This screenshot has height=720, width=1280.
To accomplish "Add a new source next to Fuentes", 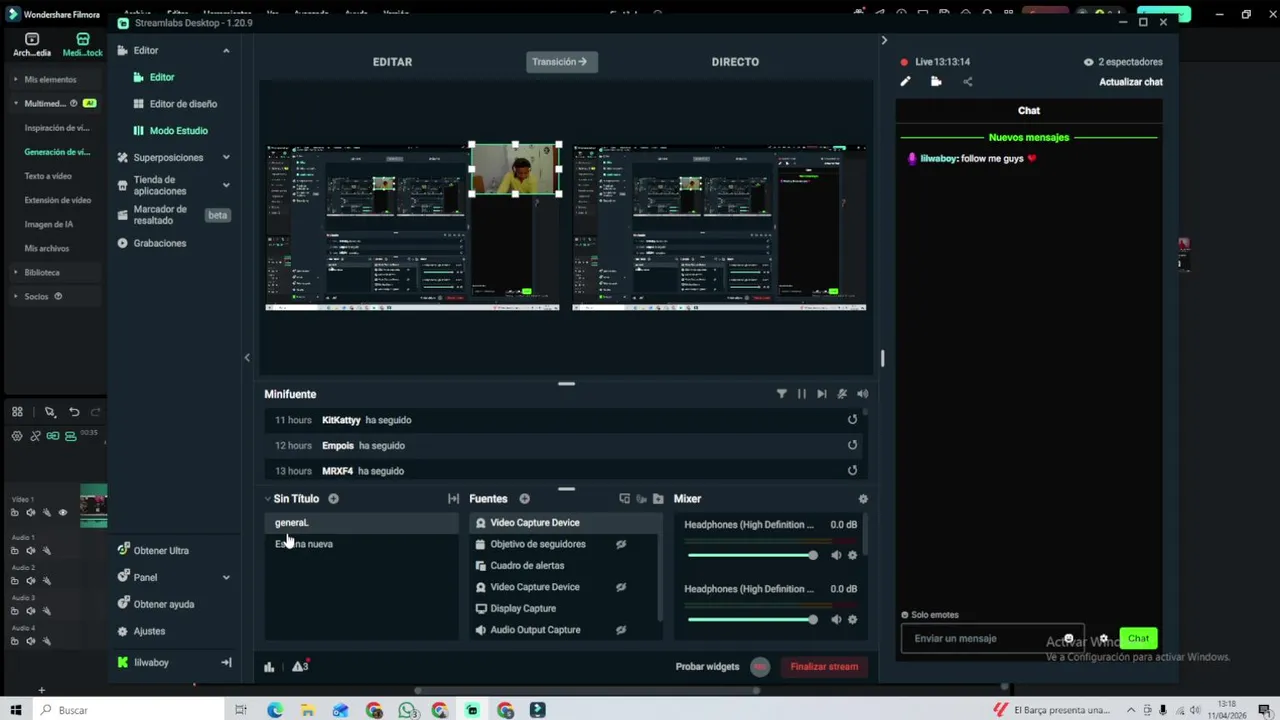I will tap(524, 499).
